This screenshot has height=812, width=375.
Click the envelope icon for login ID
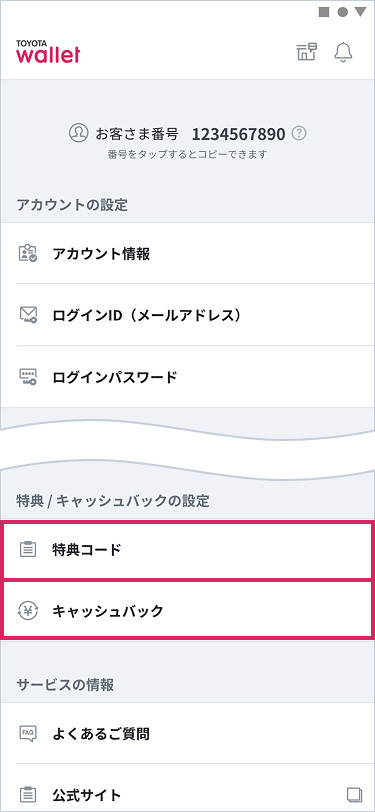(28, 314)
